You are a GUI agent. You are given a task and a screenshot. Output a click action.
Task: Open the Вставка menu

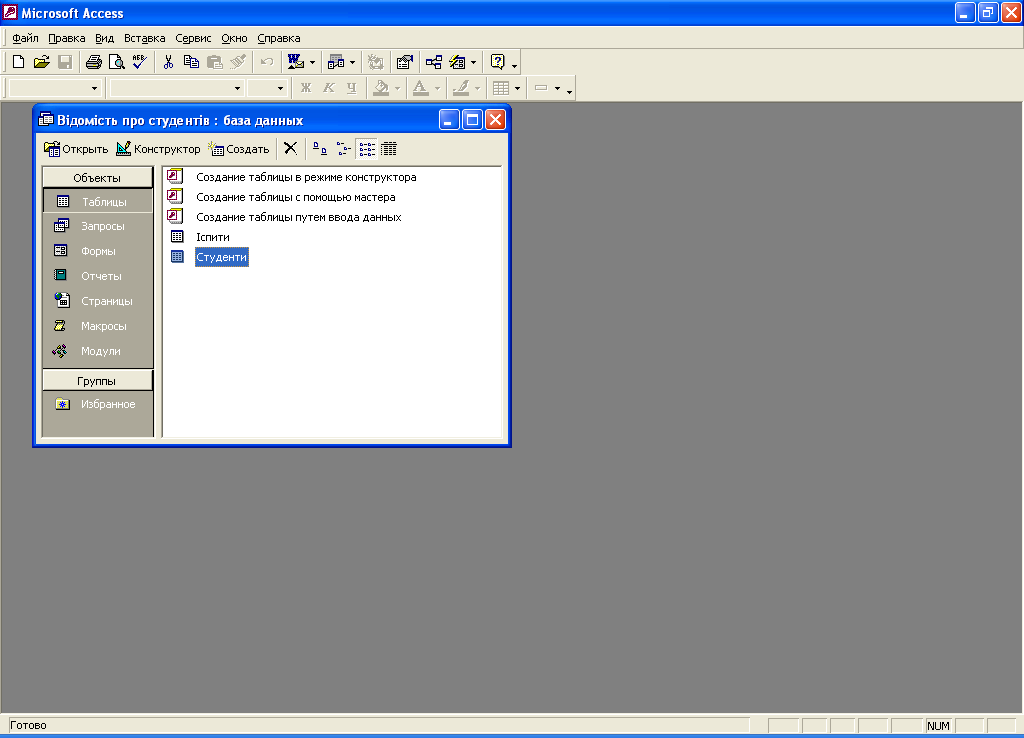[144, 38]
